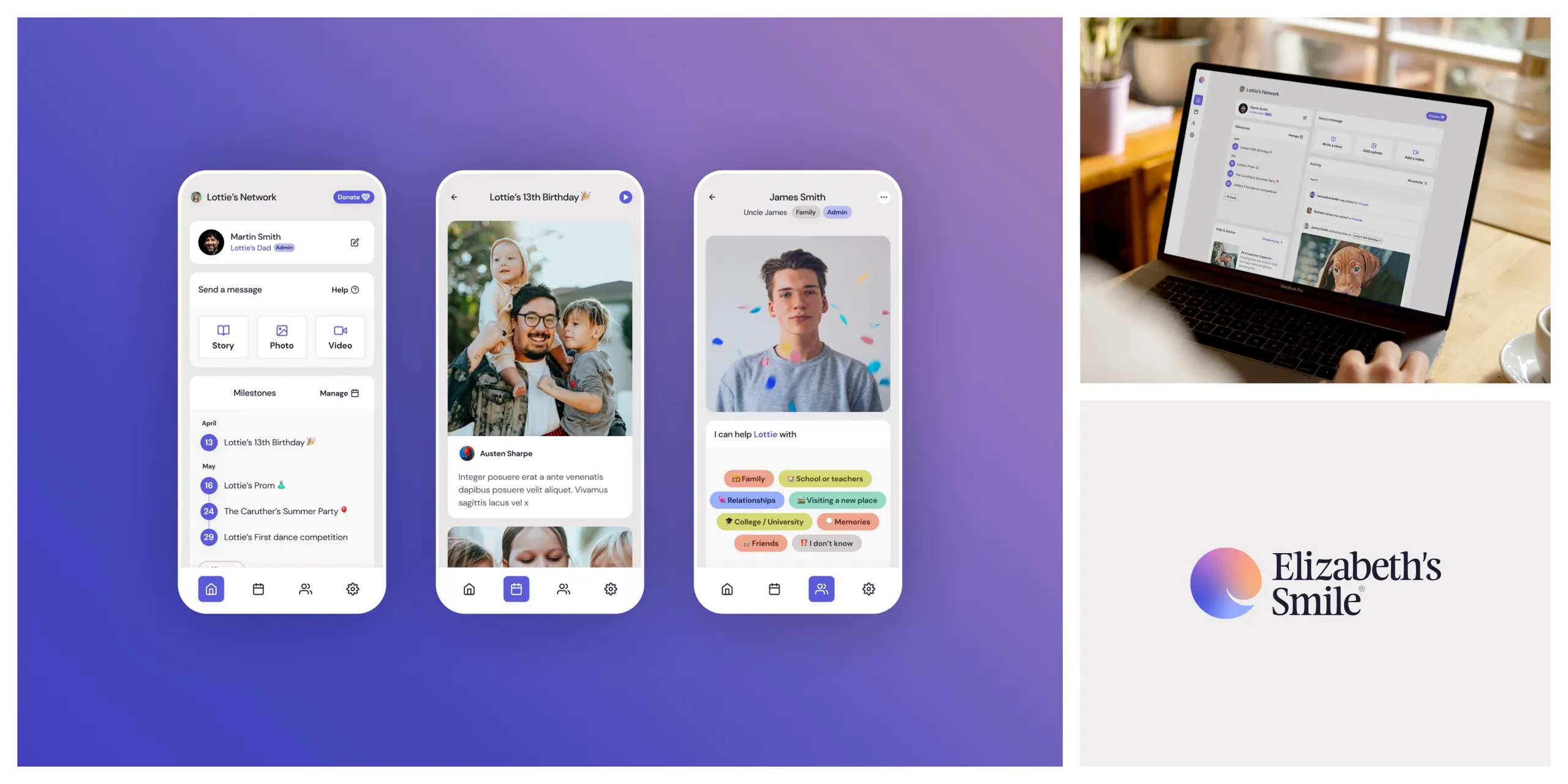Click the settings gear icon

tap(353, 588)
